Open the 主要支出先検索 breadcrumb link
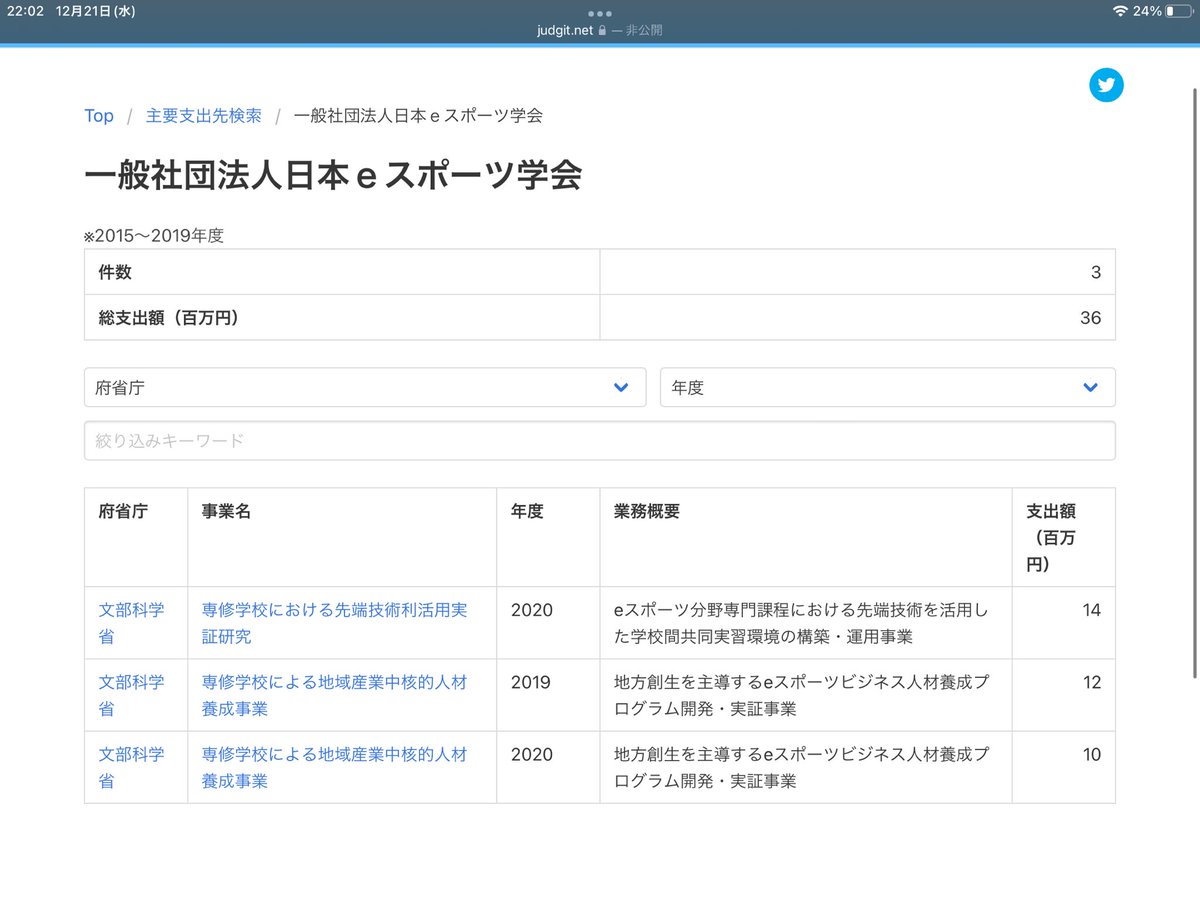Viewport: 1200px width, 900px height. point(203,116)
